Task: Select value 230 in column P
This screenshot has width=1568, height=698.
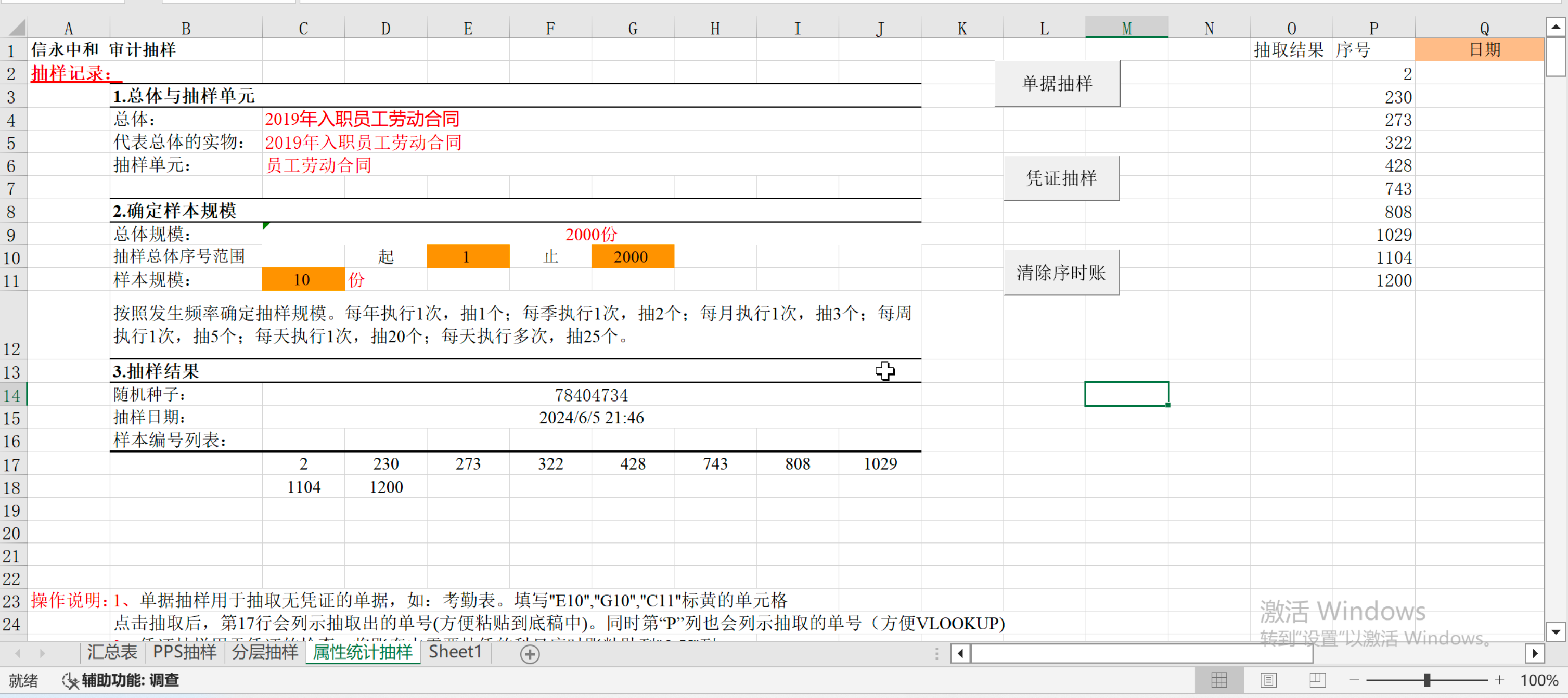Action: [x=1374, y=97]
